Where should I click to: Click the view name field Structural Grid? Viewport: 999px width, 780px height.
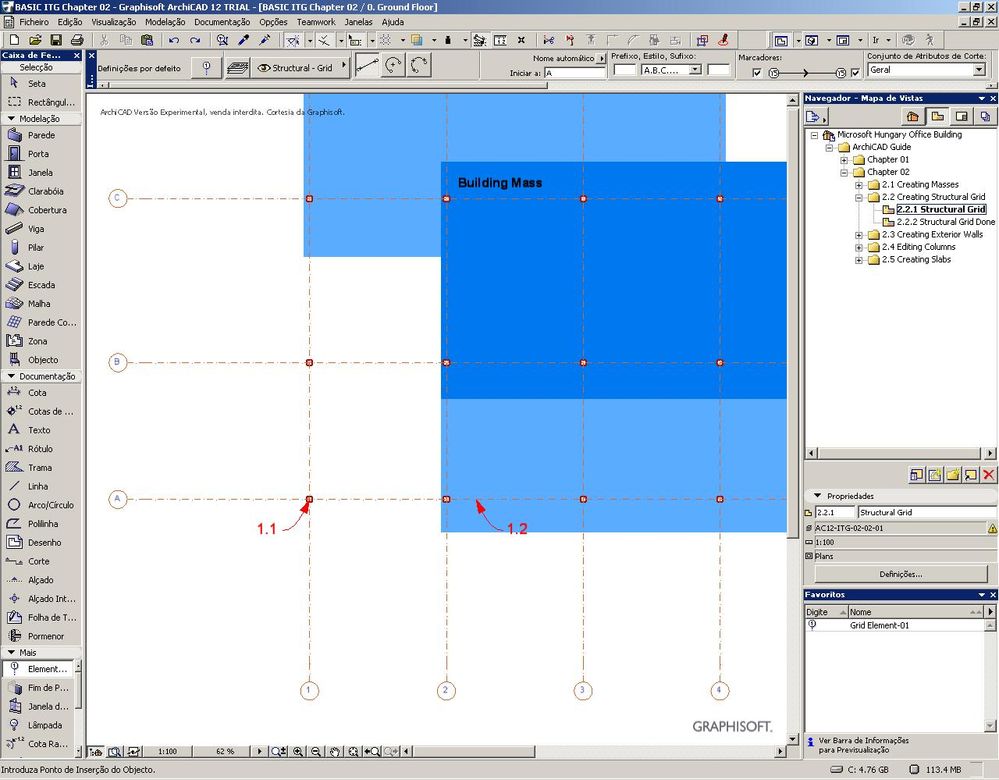pyautogui.click(x=927, y=512)
